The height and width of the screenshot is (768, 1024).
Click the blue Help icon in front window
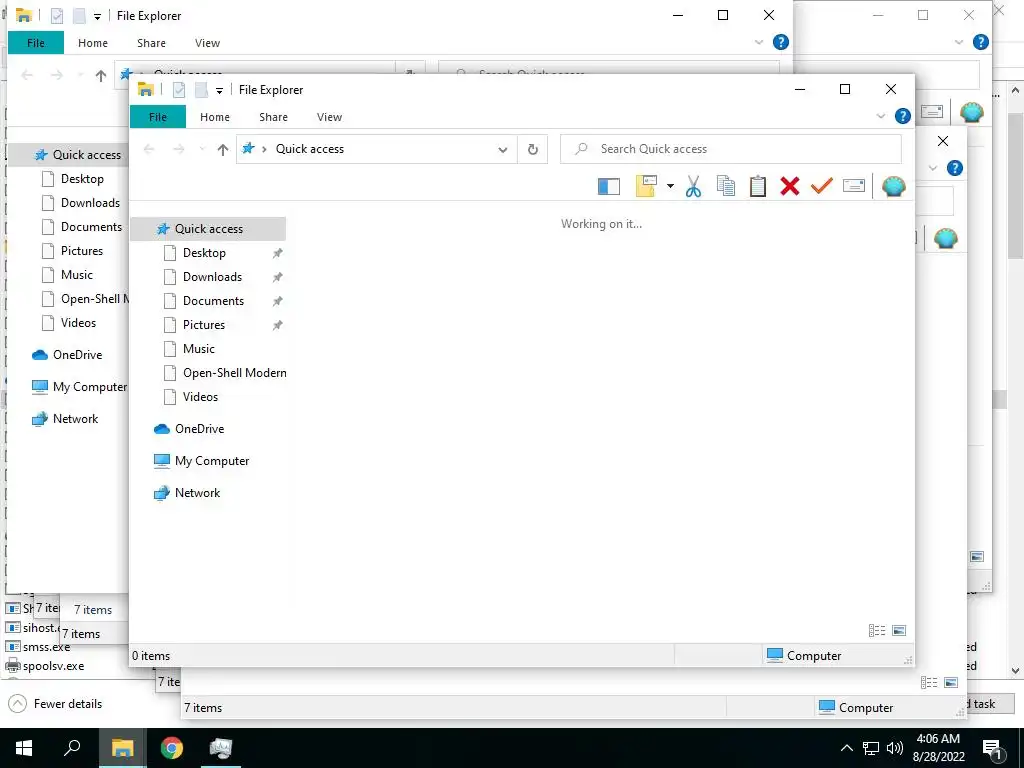pos(903,116)
